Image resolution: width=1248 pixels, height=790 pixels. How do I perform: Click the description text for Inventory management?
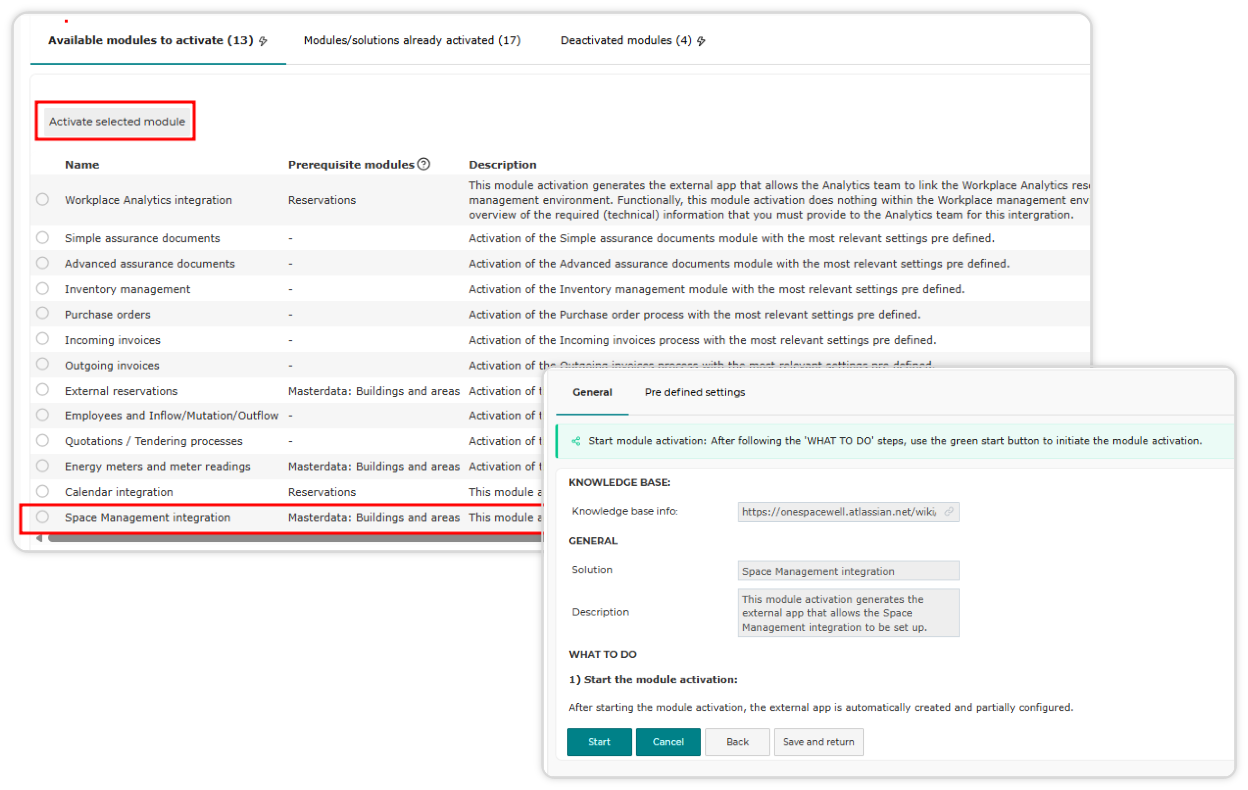coord(717,289)
